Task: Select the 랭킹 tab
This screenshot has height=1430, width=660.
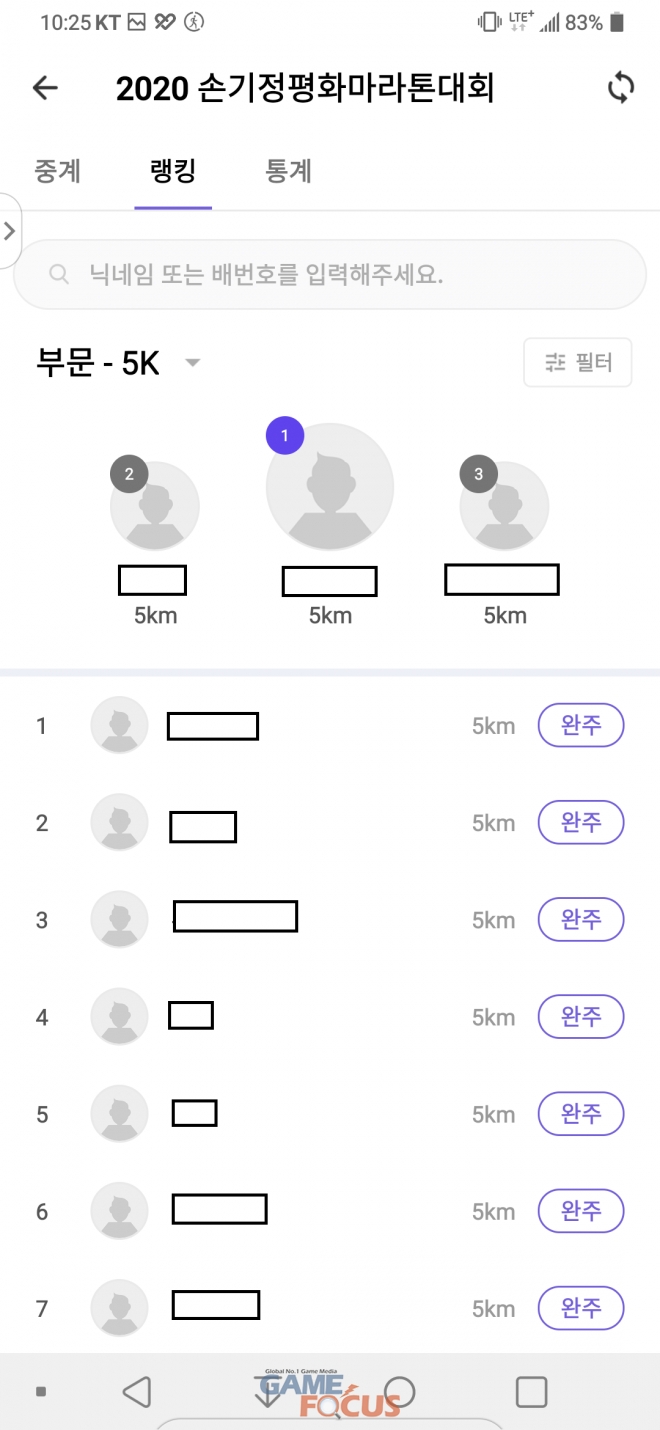Action: [172, 171]
